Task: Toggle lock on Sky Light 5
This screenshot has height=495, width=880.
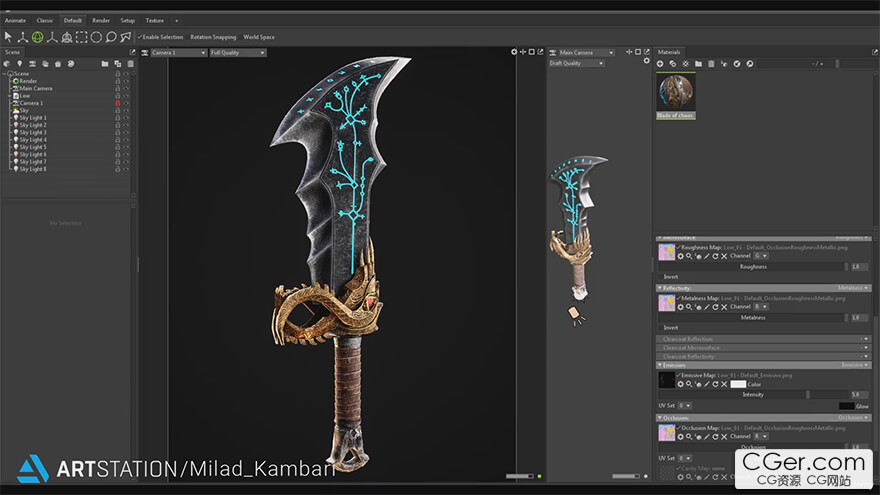Action: [x=118, y=147]
